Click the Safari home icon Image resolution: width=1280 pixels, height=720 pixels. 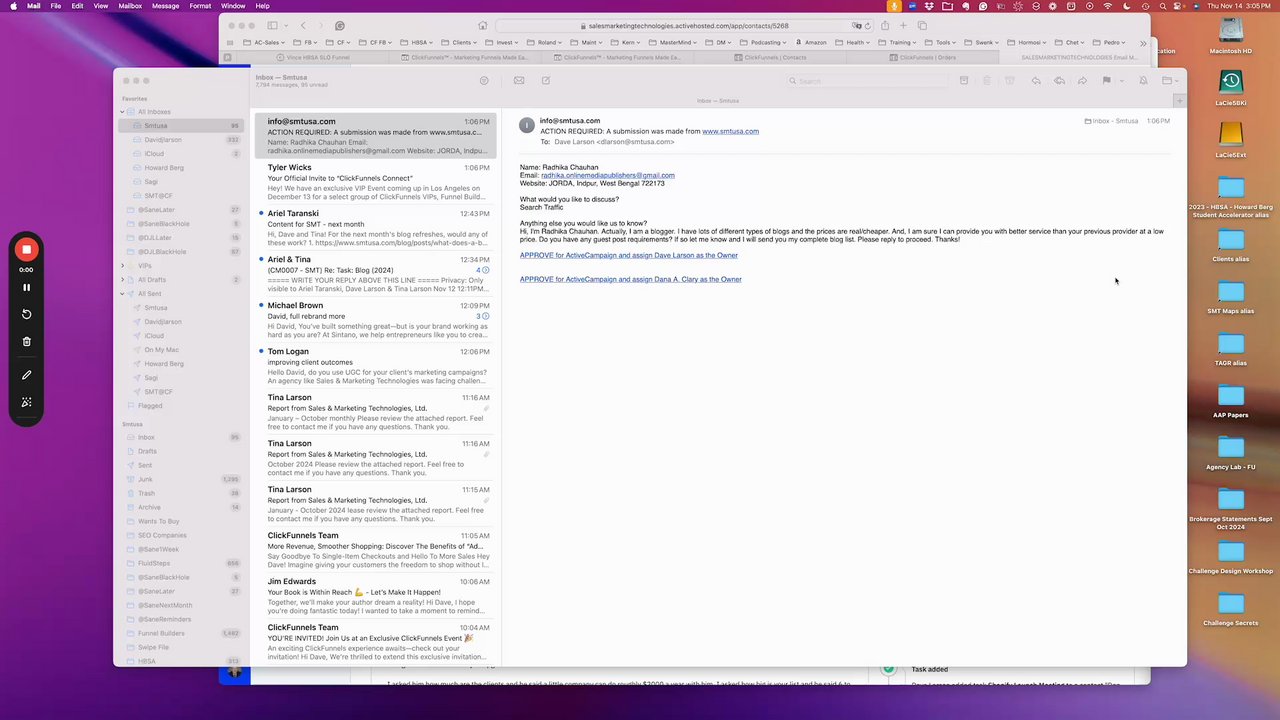pos(483,26)
